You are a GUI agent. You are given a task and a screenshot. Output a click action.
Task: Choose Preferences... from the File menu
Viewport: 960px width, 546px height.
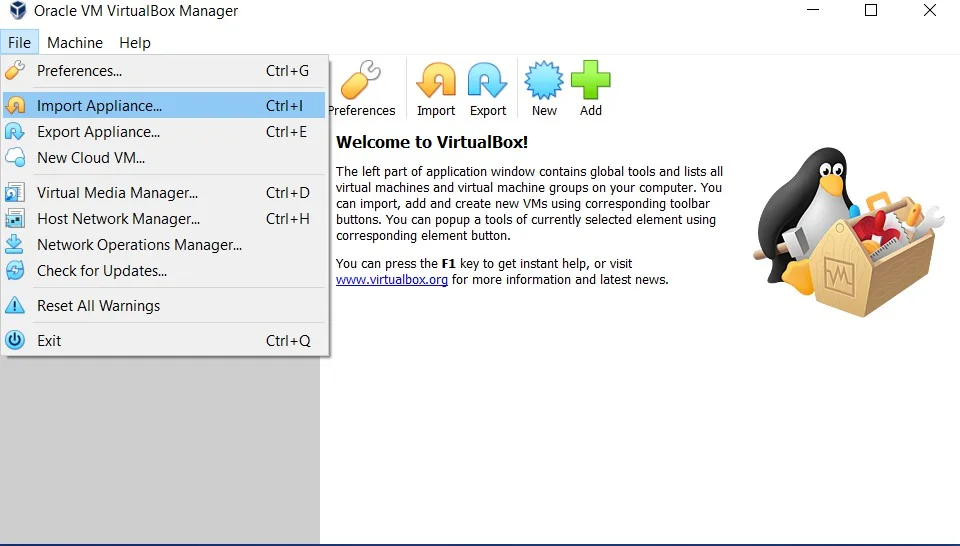164,71
